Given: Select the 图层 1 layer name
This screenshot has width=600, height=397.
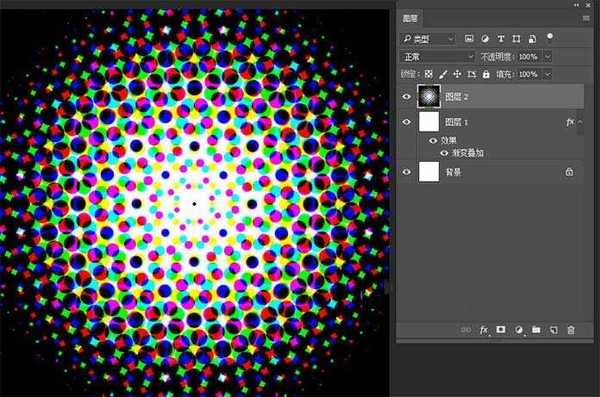Looking at the screenshot, I should (x=457, y=122).
